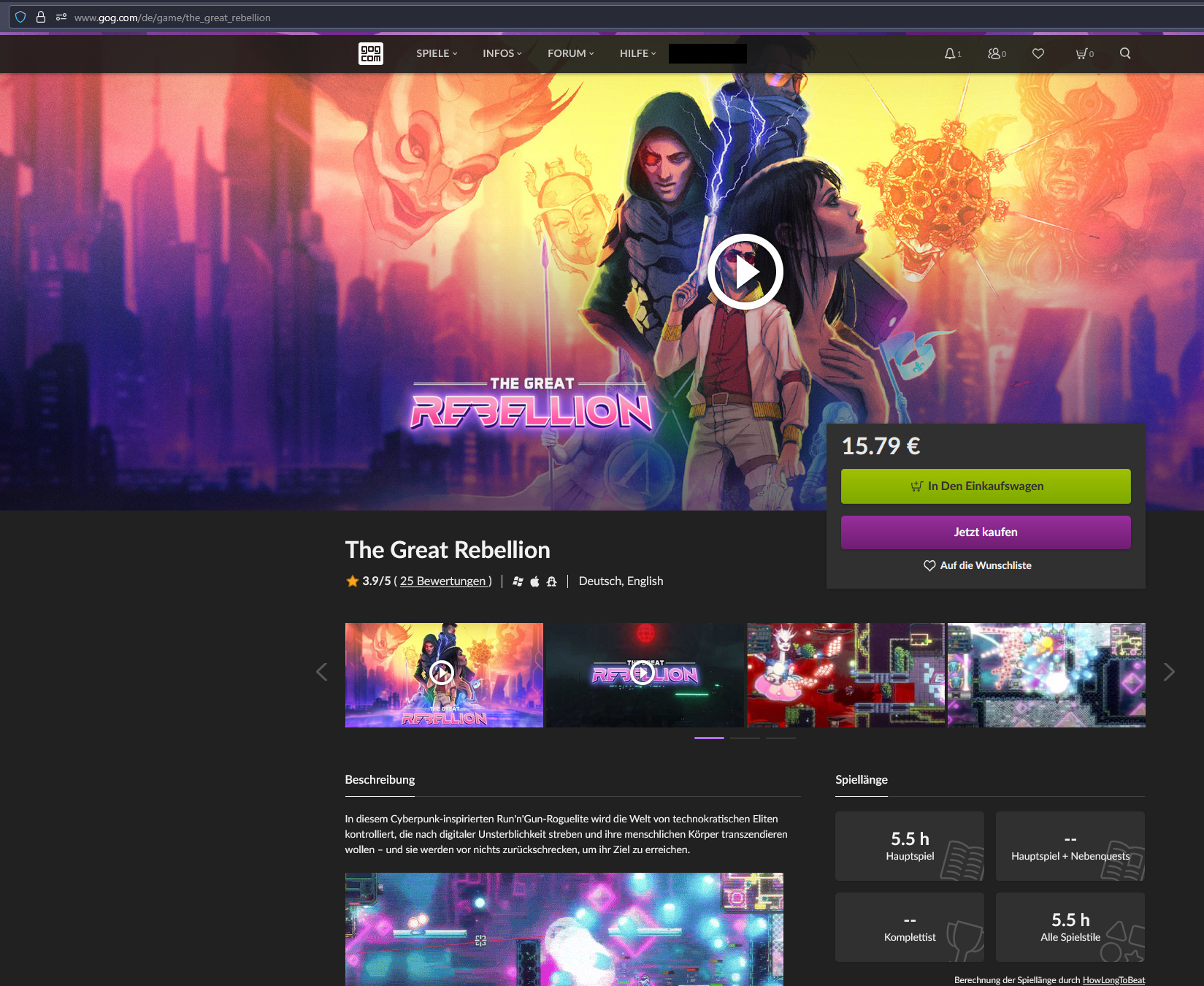Open the purple explosion screenshot thumbnail

pos(1046,675)
